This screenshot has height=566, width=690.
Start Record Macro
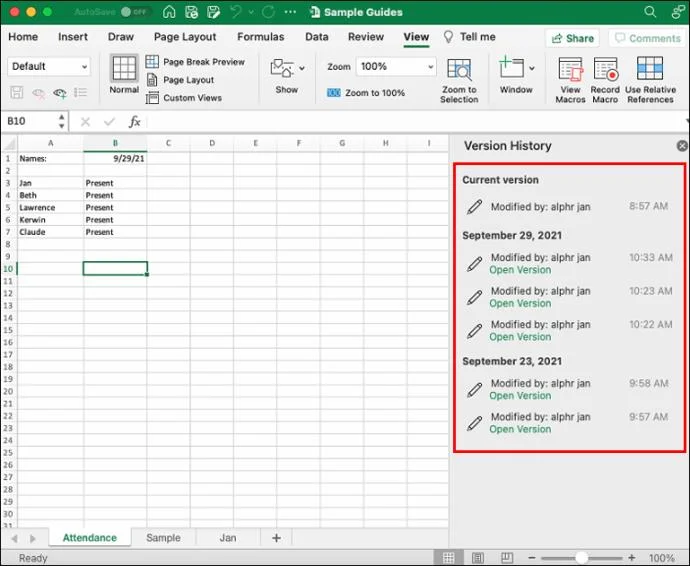click(605, 81)
